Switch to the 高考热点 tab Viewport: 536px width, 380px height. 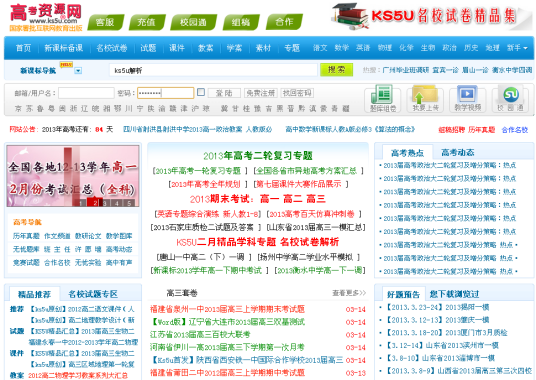pos(407,153)
